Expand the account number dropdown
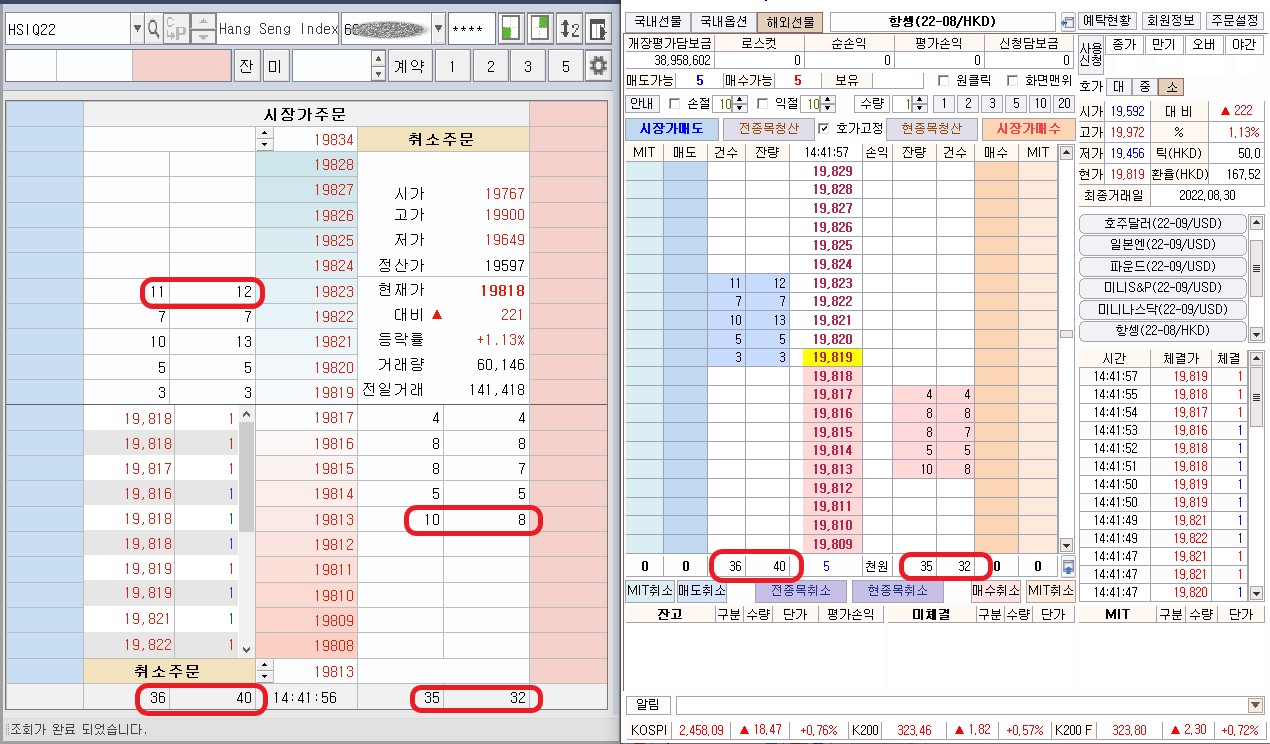This screenshot has height=744, width=1270. [x=436, y=29]
